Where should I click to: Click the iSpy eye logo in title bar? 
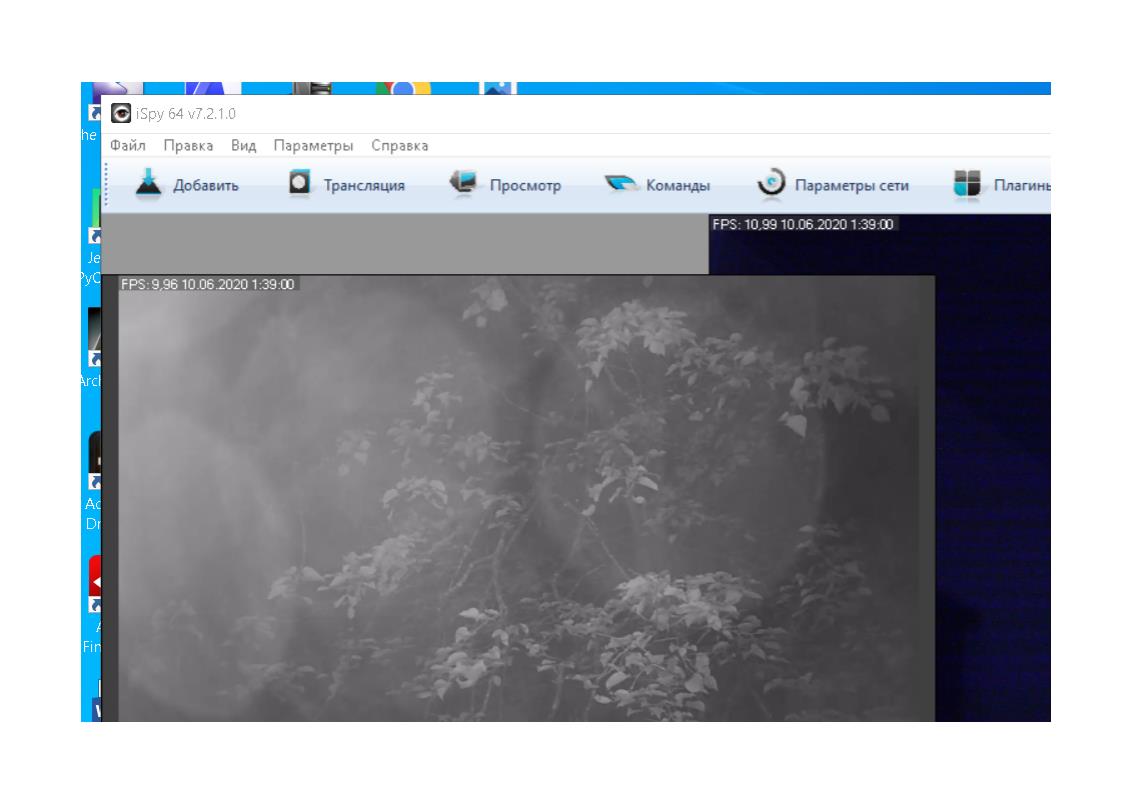(121, 113)
